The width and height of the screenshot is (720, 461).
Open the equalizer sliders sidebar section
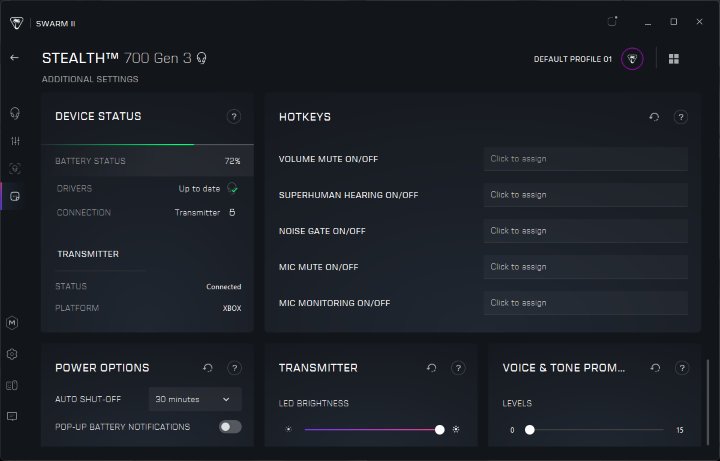[x=14, y=141]
